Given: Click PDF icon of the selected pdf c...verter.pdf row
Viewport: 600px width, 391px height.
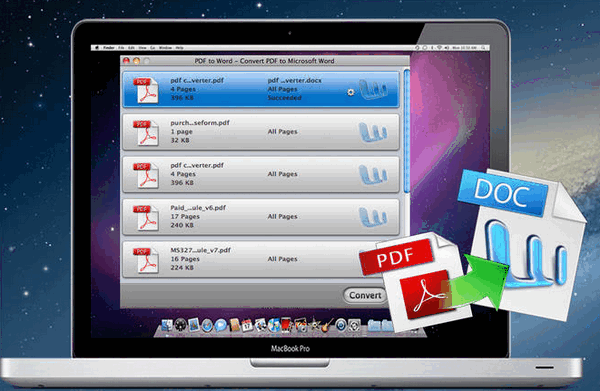Looking at the screenshot, I should [146, 90].
